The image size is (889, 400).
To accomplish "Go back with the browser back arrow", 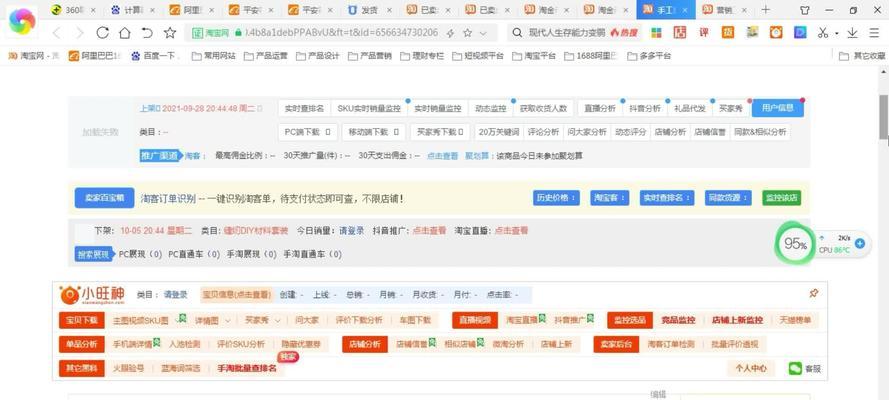I will (x=57, y=33).
